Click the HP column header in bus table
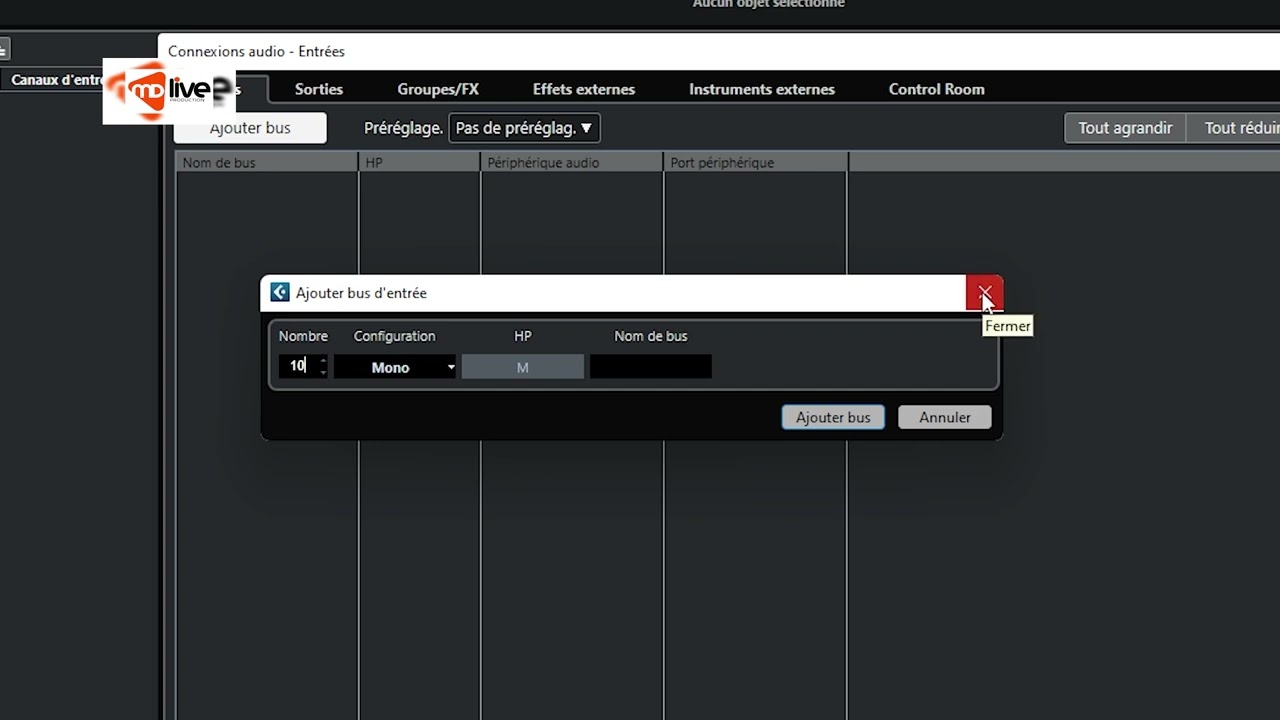 coord(420,162)
